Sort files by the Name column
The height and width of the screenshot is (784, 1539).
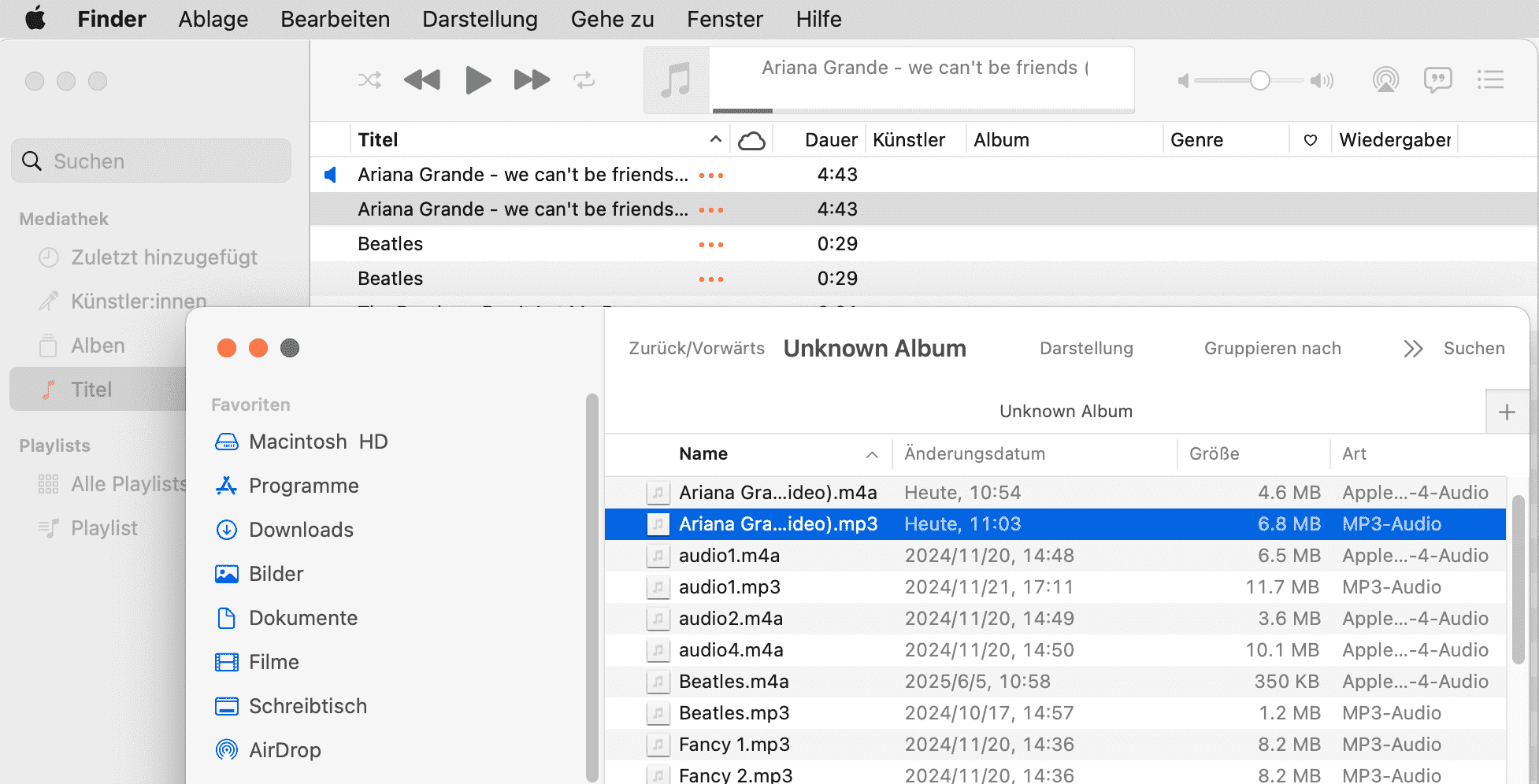703,454
